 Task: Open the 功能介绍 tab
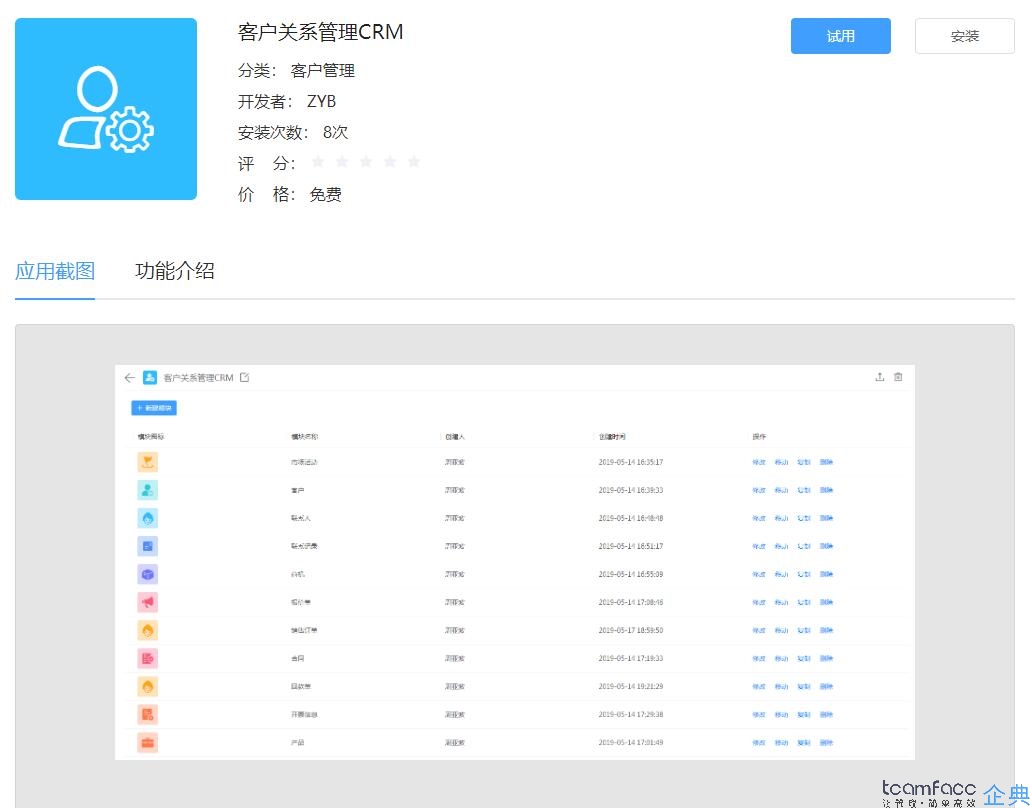174,271
